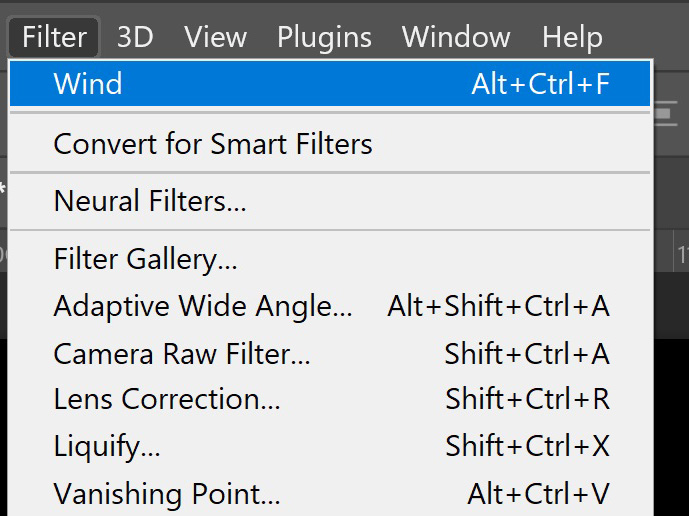The image size is (689, 516).
Task: Choose Convert for Smart Filters
Action: [330, 144]
